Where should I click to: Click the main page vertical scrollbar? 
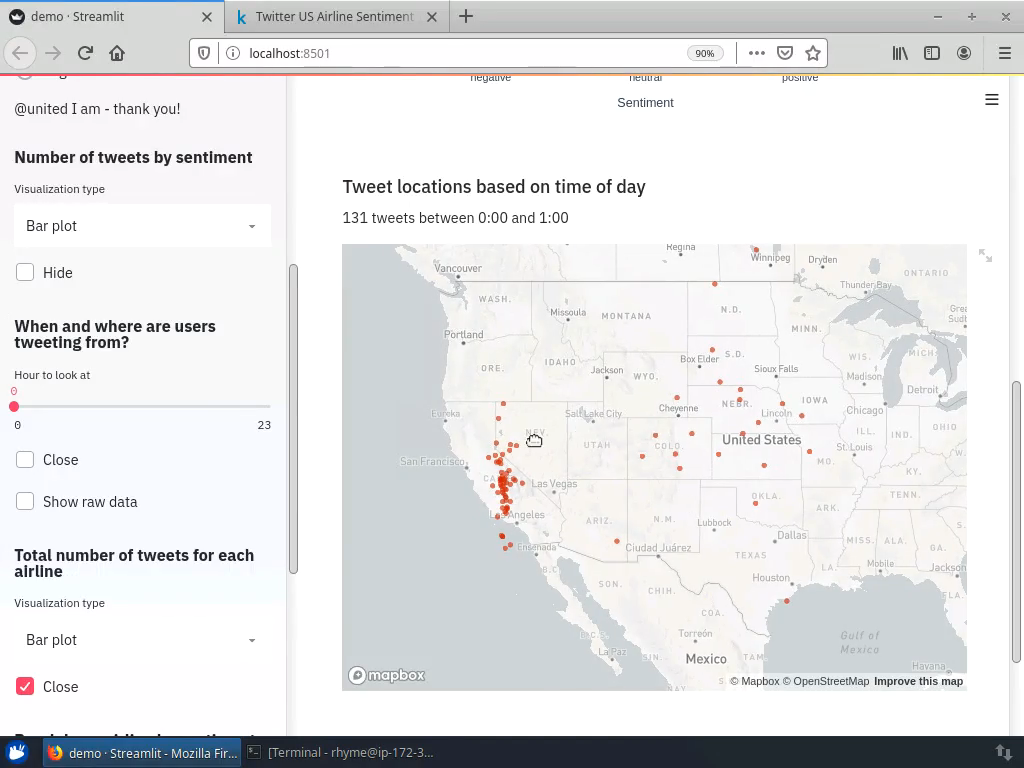tap(1016, 521)
